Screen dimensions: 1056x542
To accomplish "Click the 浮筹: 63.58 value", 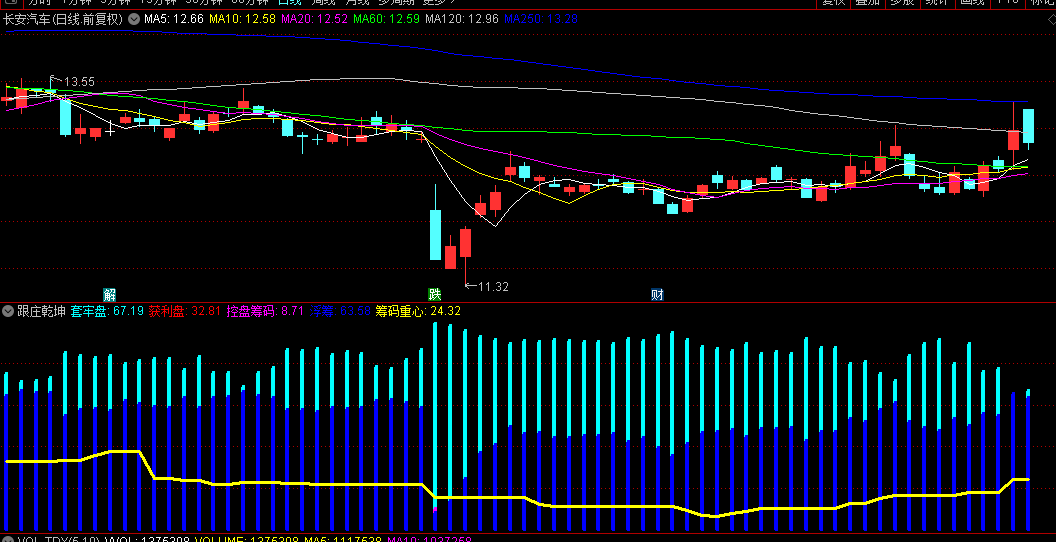I will [339, 311].
